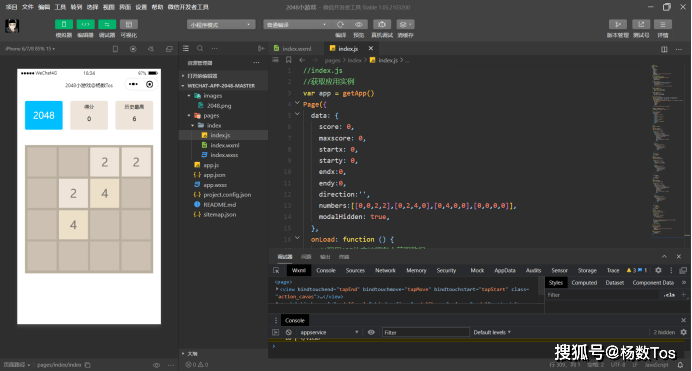Viewport: 692px width, 371px height.
Task: Open the version management icon
Action: [x=618, y=24]
